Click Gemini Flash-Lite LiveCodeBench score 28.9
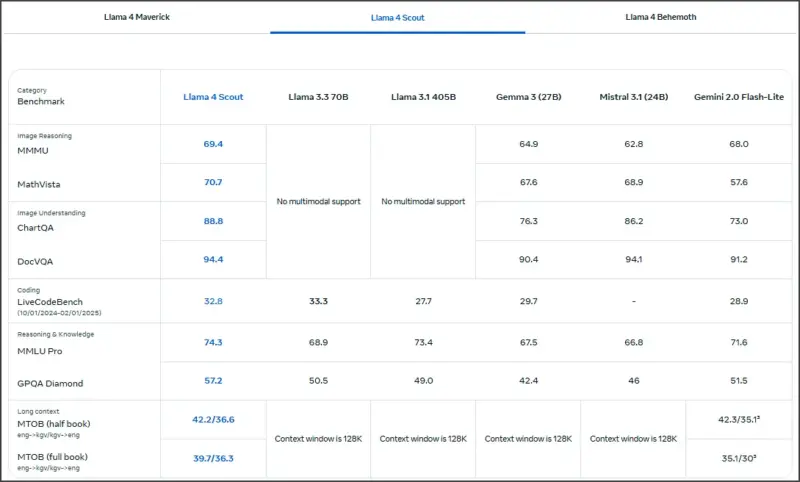 click(x=739, y=301)
